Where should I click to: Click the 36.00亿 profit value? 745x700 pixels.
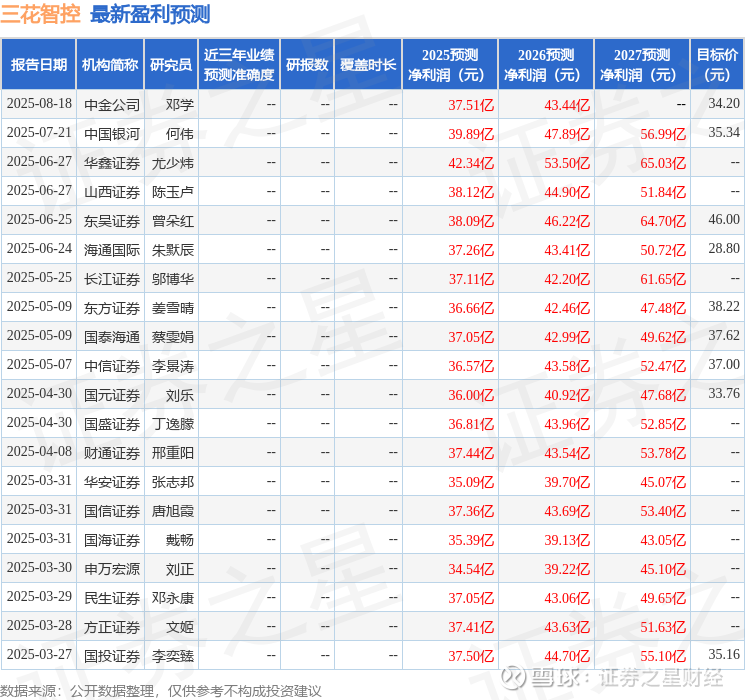[471, 395]
